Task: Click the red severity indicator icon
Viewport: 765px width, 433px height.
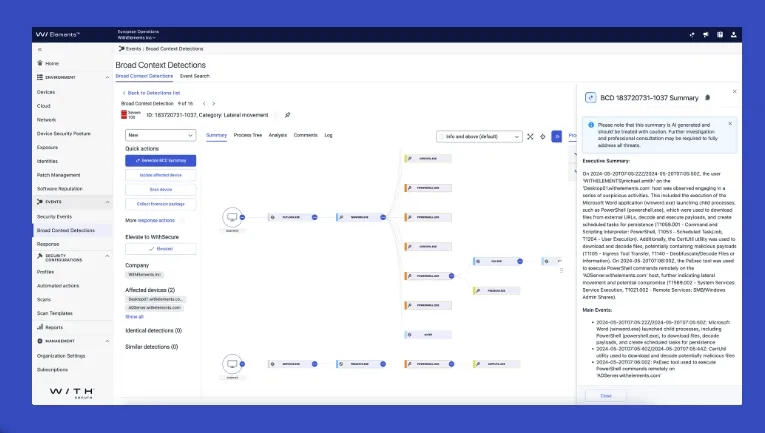Action: 124,115
